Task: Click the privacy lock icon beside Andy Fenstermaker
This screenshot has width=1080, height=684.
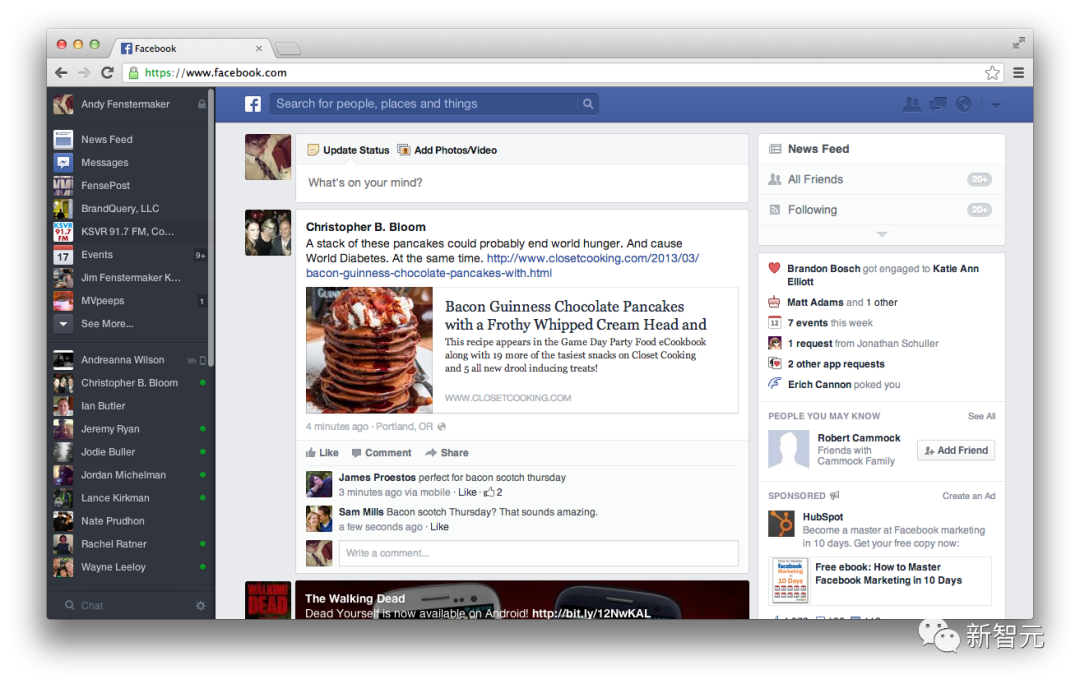Action: pyautogui.click(x=202, y=105)
